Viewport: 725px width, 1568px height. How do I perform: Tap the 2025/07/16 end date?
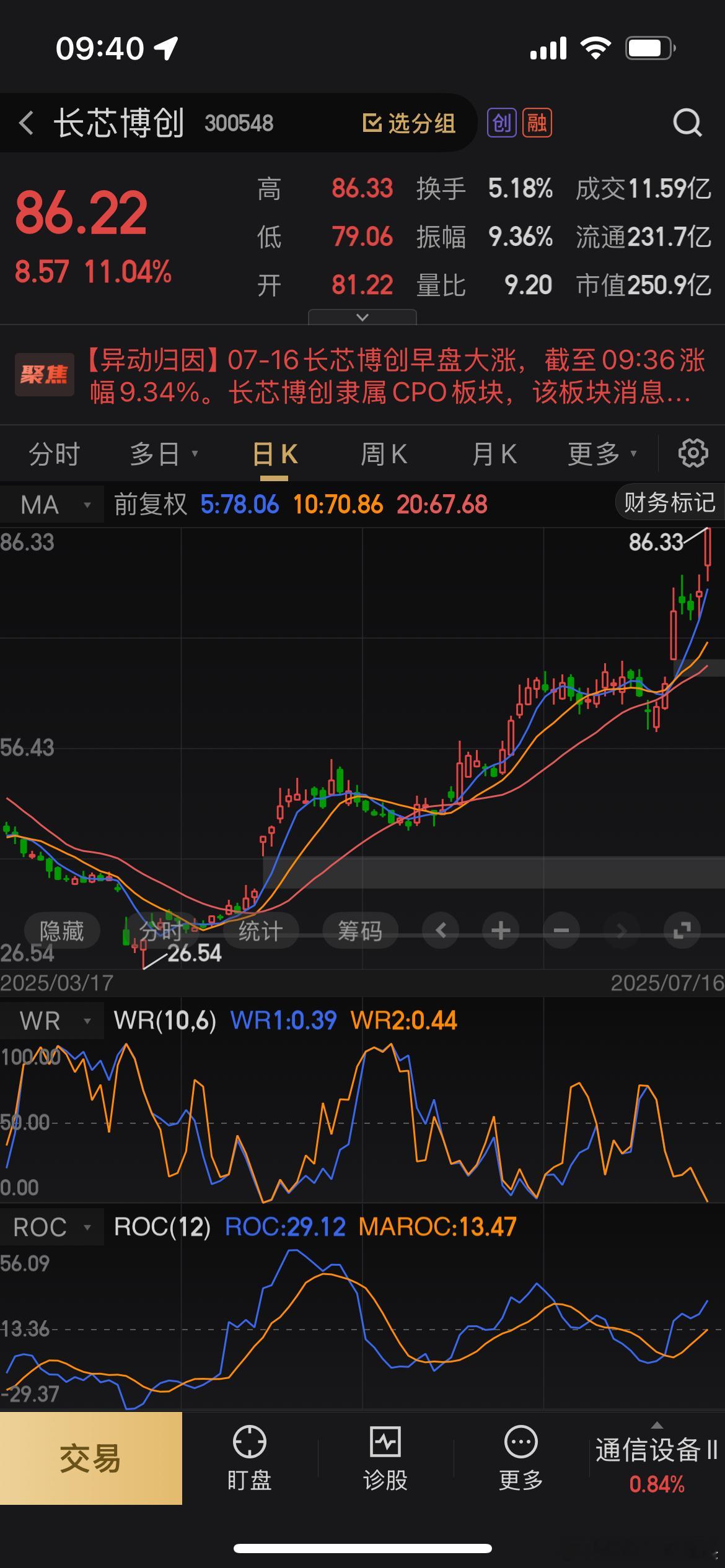pyautogui.click(x=667, y=982)
